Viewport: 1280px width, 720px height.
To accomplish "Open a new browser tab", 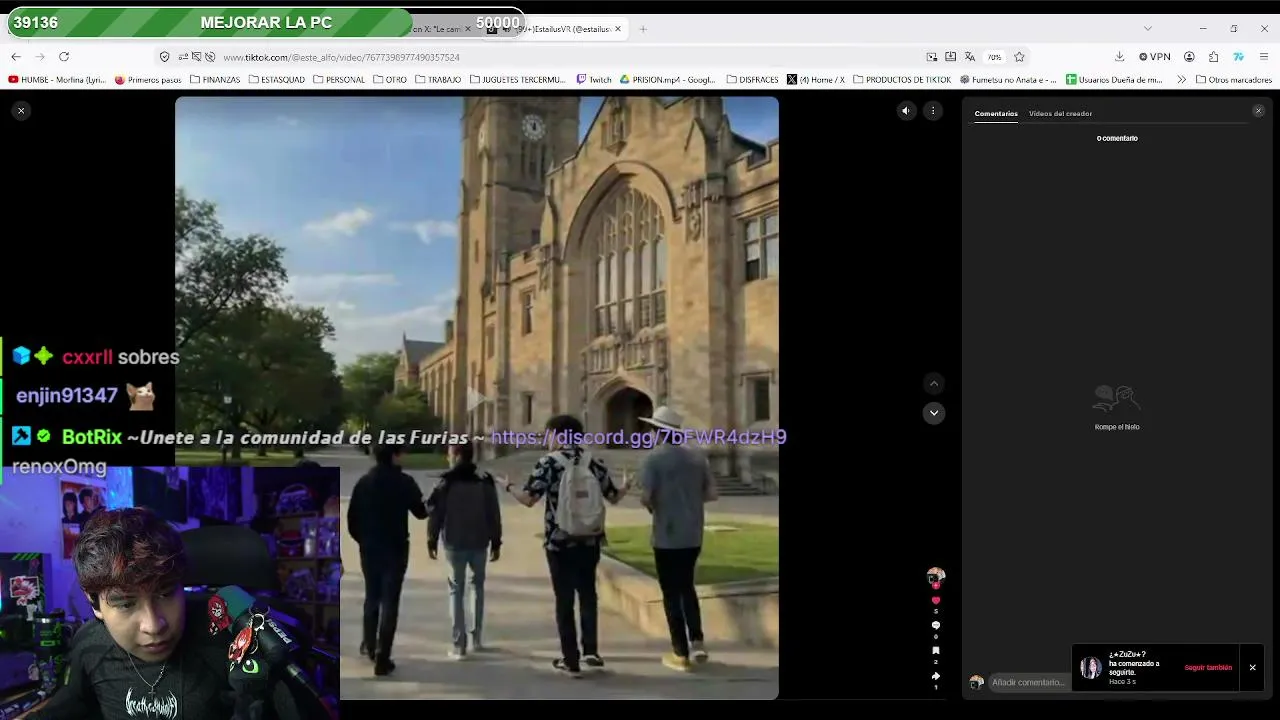I will pyautogui.click(x=643, y=29).
